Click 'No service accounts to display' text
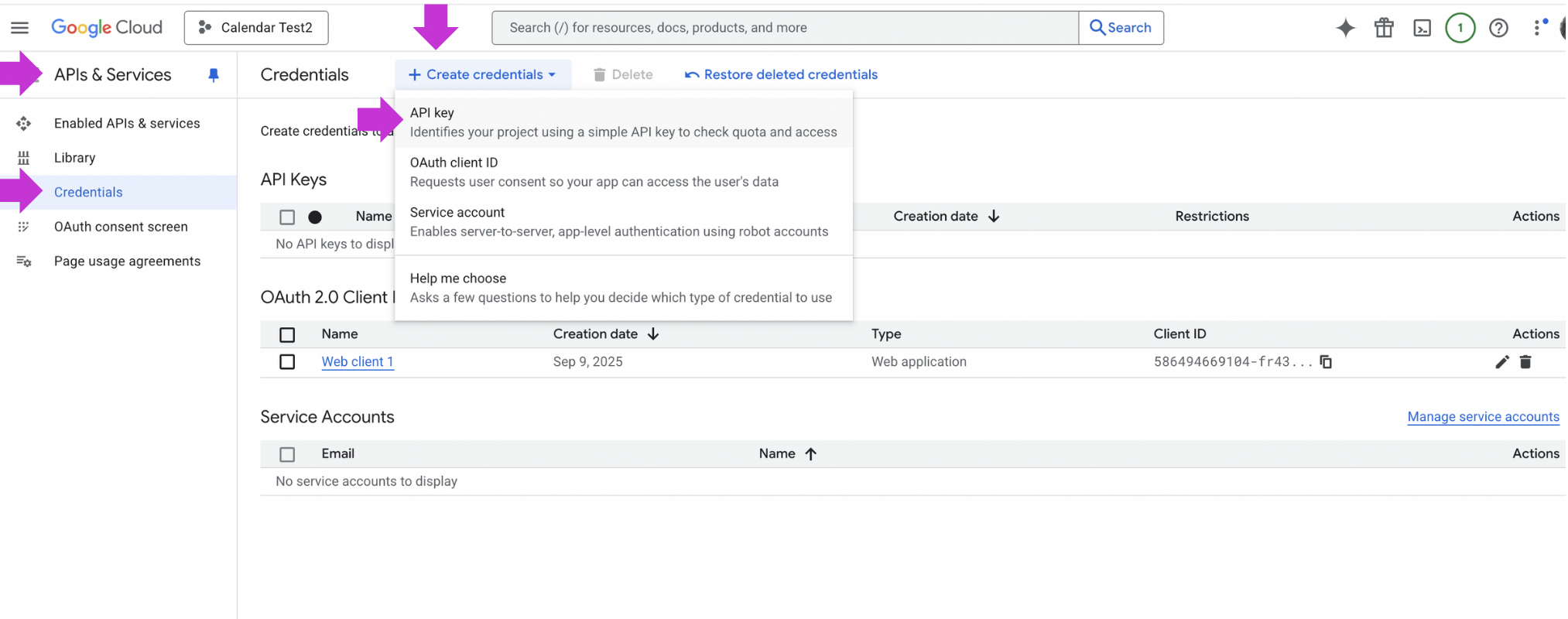 click(x=366, y=482)
